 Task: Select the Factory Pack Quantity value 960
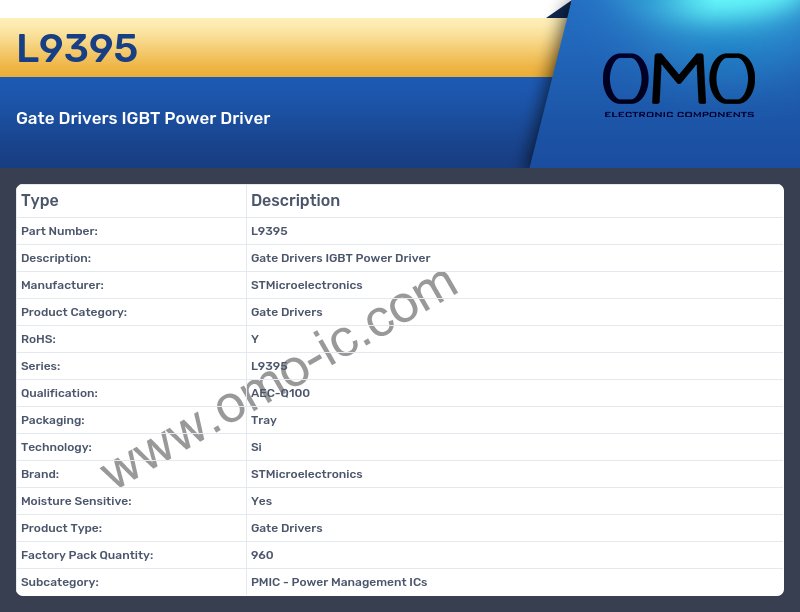click(x=262, y=555)
